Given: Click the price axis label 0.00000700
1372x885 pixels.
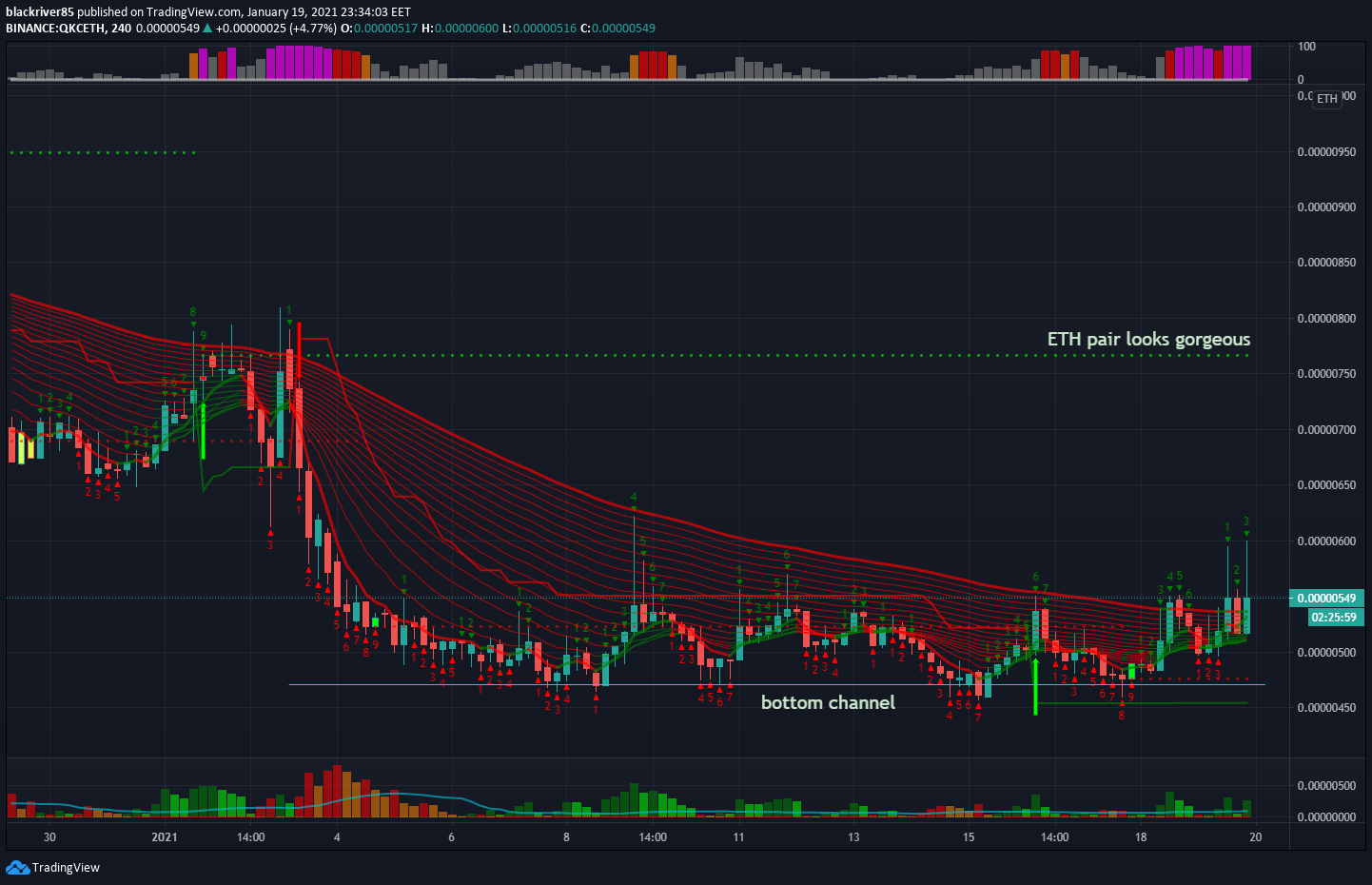Looking at the screenshot, I should point(1326,430).
